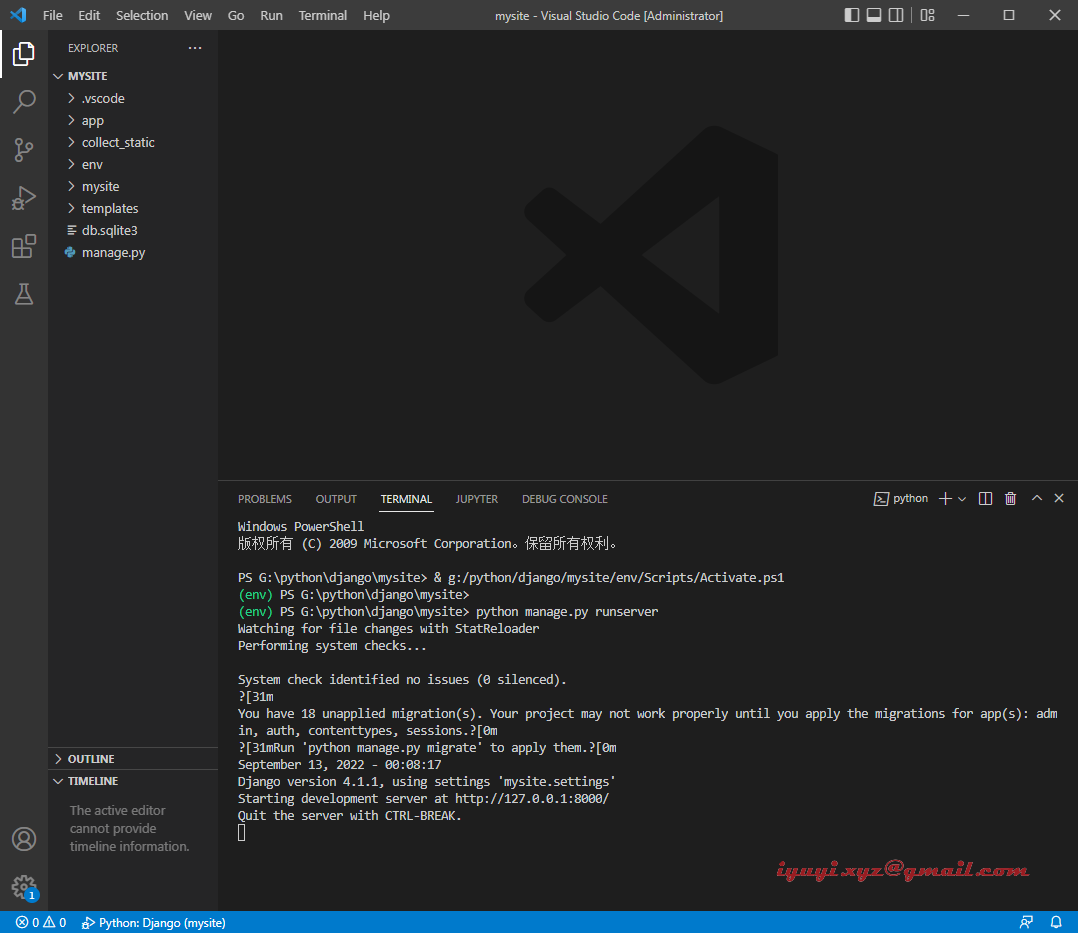Screen dimensions: 1078x933
Task: Toggle the secondary sidebar layout control
Action: click(894, 15)
